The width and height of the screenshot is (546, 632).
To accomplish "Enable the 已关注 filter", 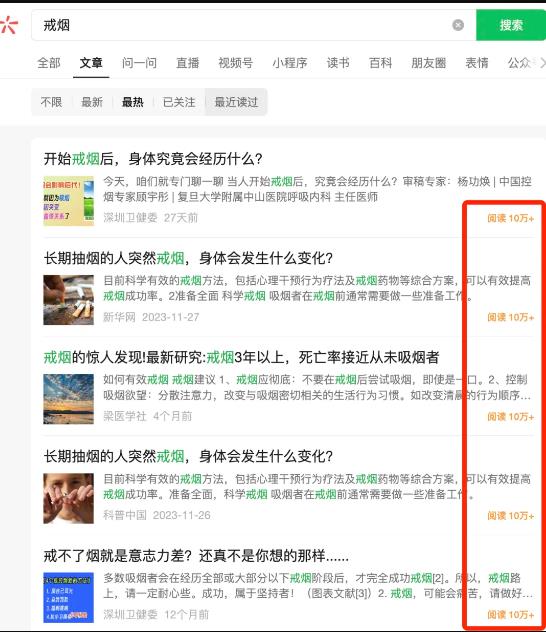I will pyautogui.click(x=179, y=102).
